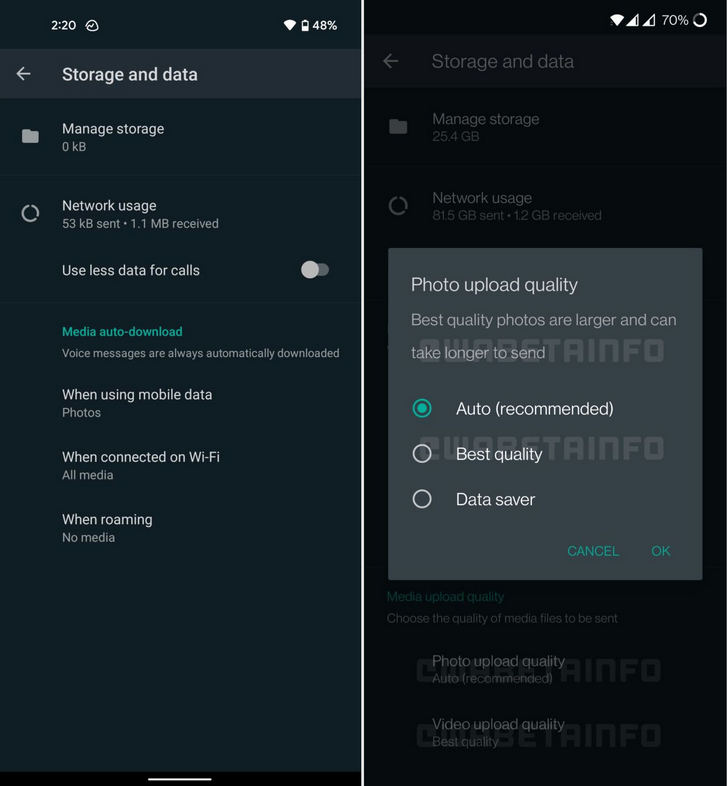Tap the battery icon showing 48%
Image resolution: width=727 pixels, height=786 pixels.
coord(305,25)
